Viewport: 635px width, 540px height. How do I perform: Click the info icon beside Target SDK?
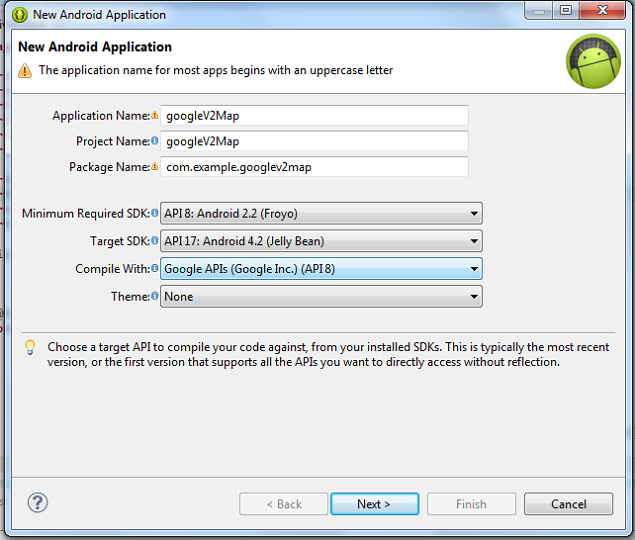(x=155, y=241)
